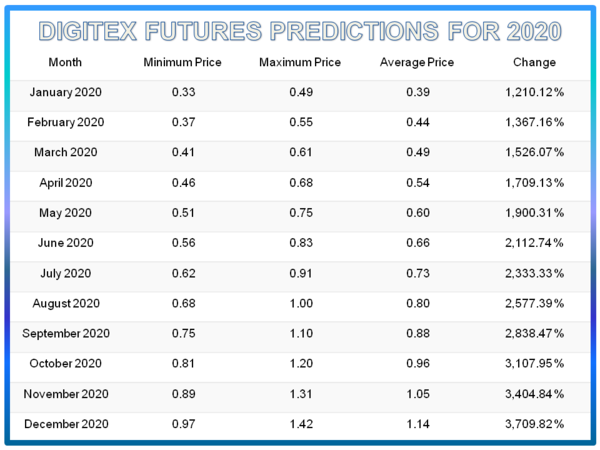Click the Change column header
600x450 pixels.
tap(533, 63)
